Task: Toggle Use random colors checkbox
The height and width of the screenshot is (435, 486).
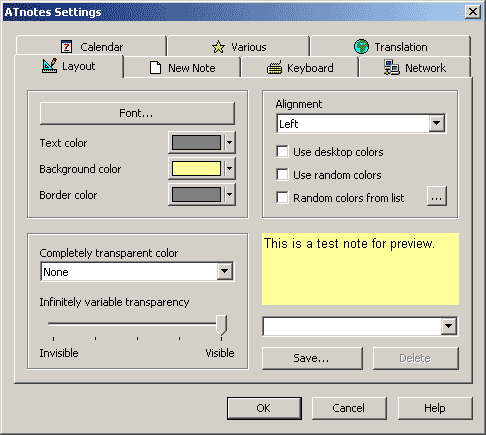Action: [x=282, y=175]
